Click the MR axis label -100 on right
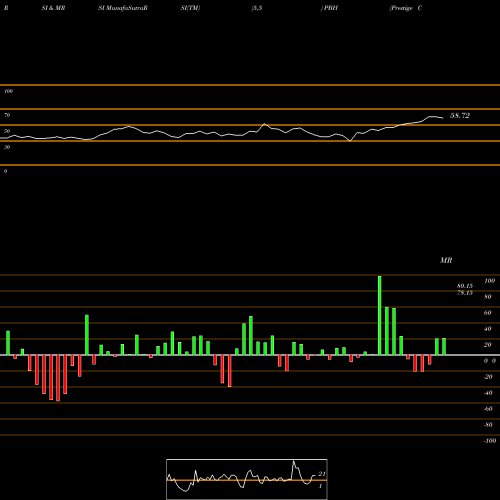This screenshot has height=500, width=500. (x=490, y=441)
